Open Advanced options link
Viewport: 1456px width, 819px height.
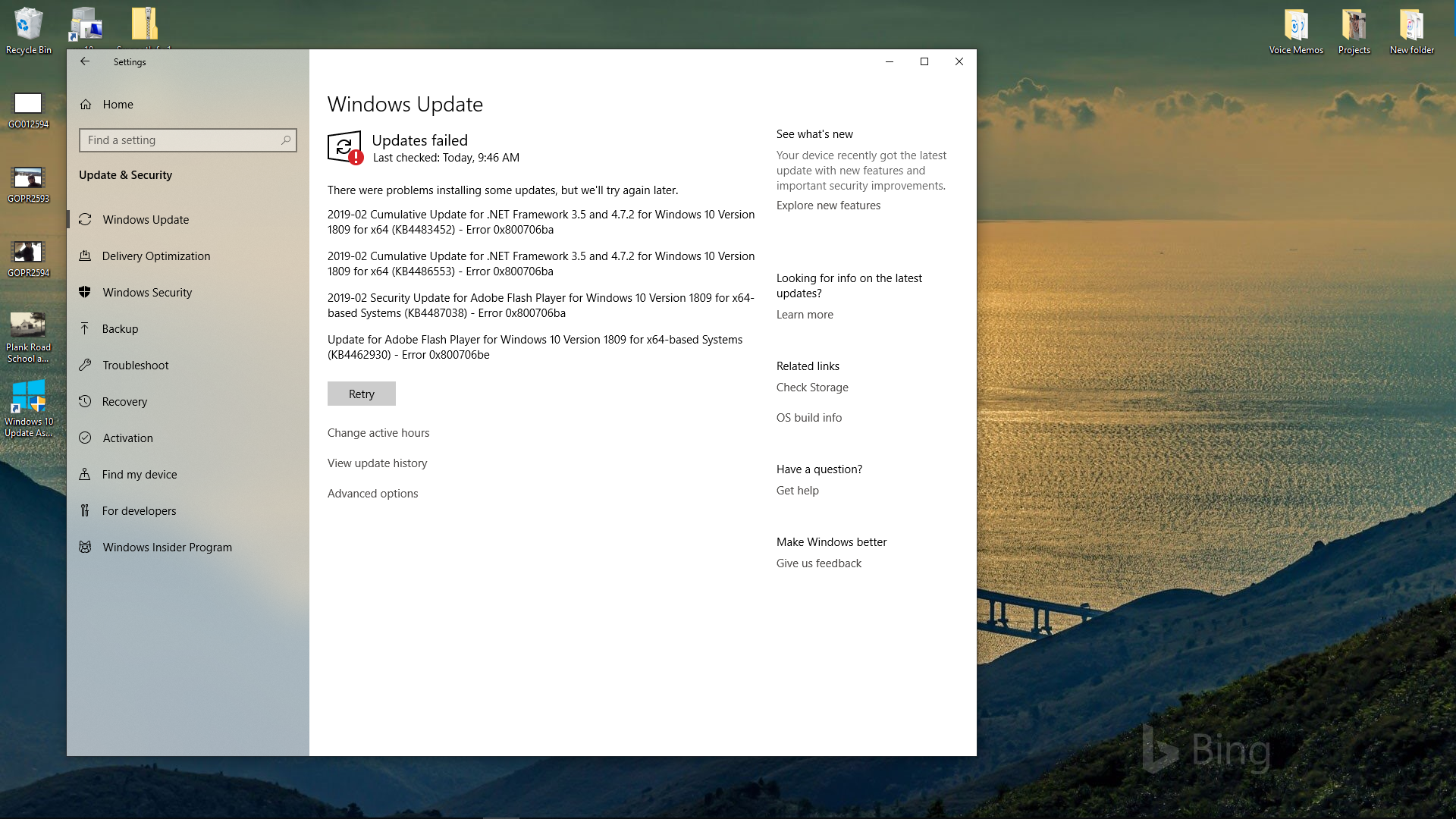pos(372,494)
